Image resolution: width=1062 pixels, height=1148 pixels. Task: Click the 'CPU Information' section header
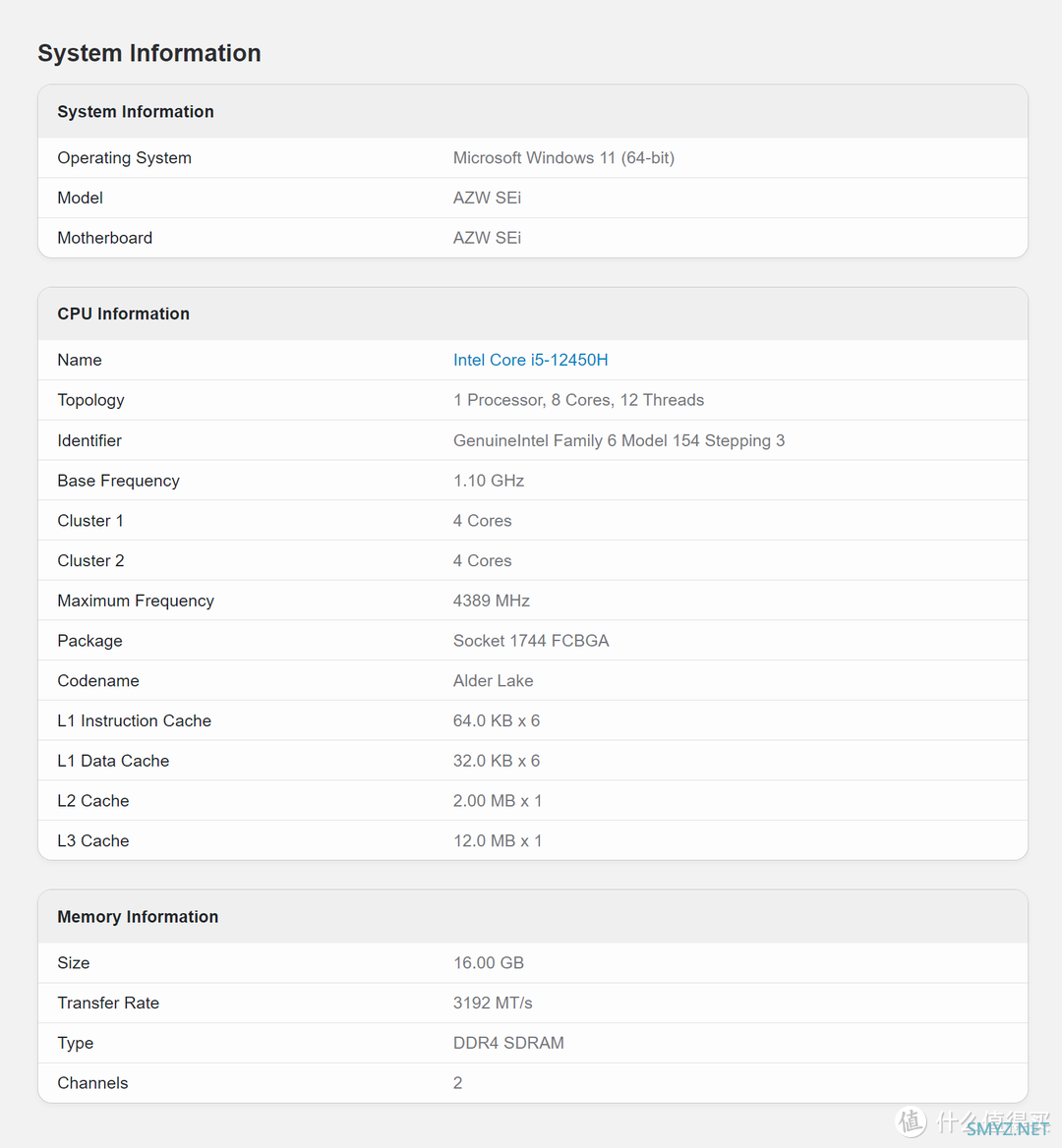[123, 315]
